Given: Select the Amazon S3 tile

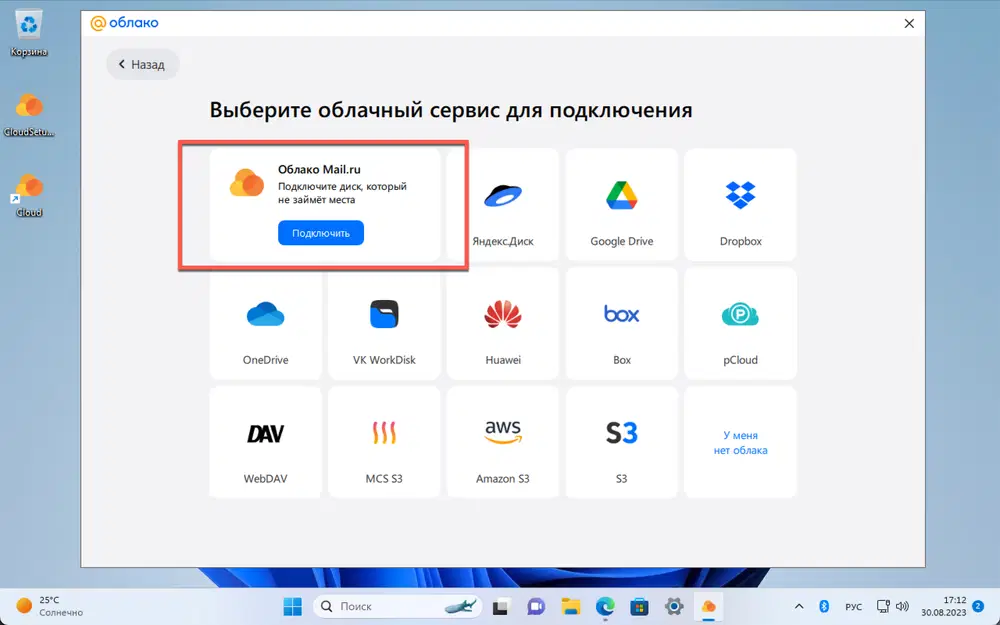Looking at the screenshot, I should coord(503,442).
